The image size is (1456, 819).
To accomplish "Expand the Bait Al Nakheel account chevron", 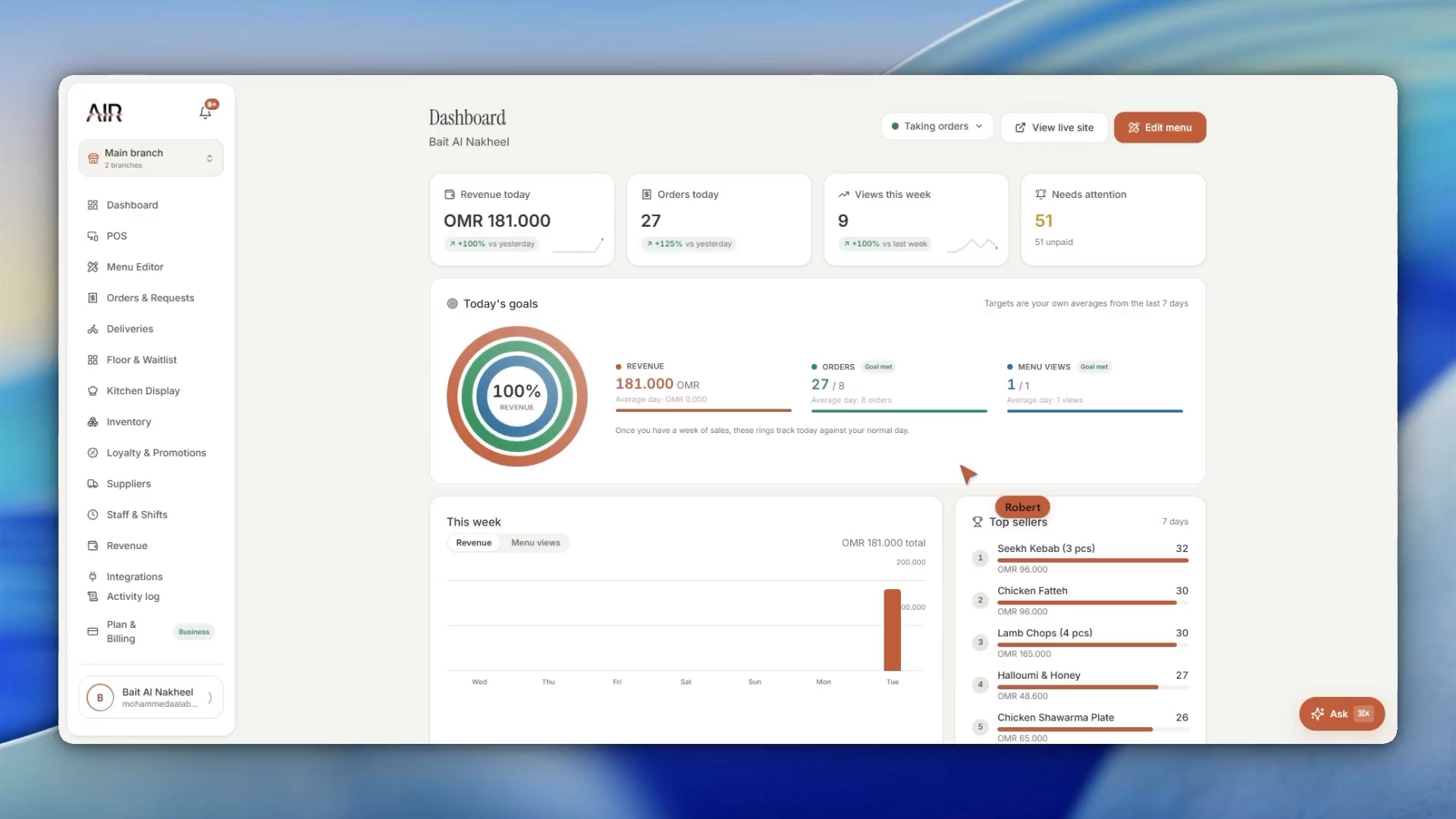I will (210, 698).
